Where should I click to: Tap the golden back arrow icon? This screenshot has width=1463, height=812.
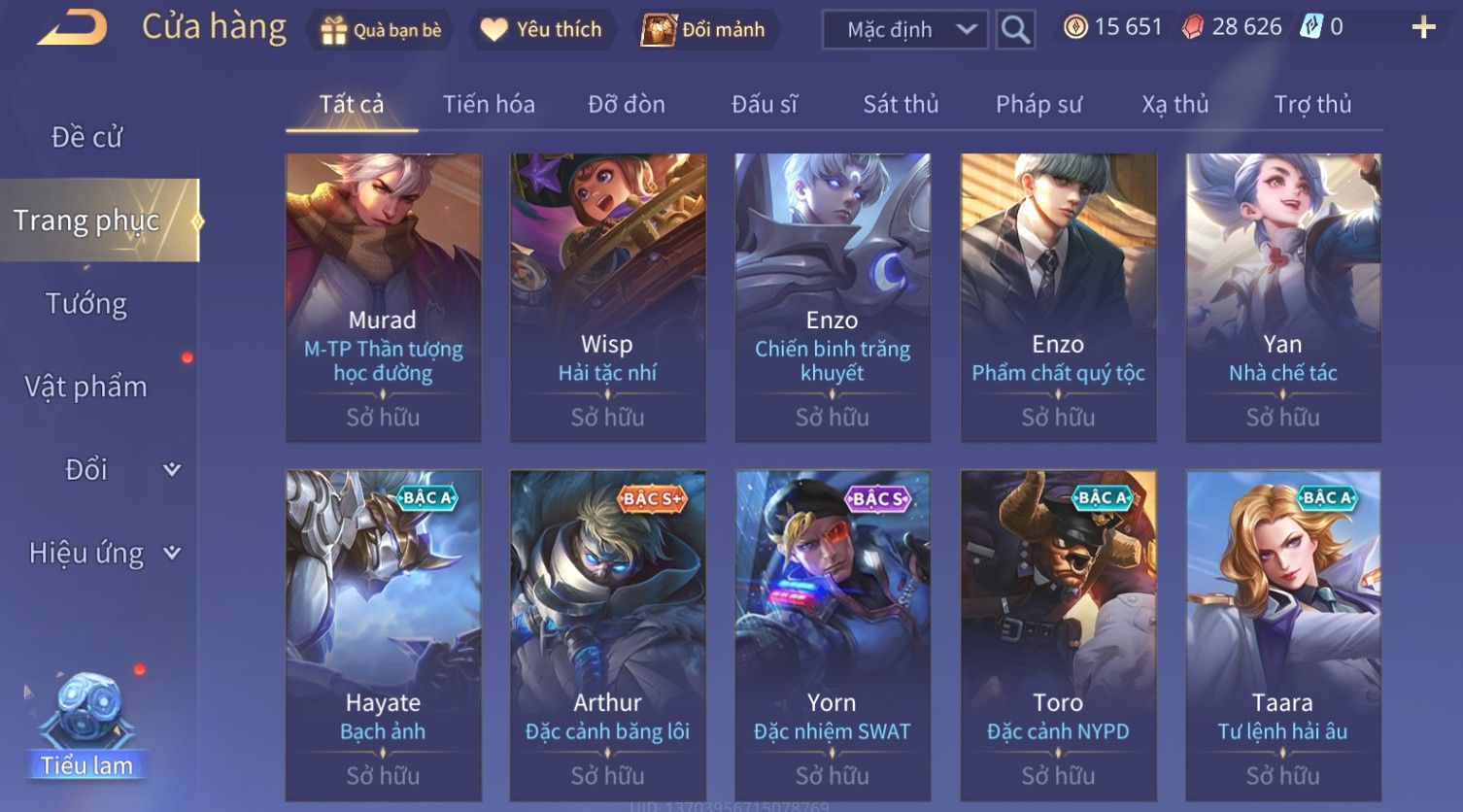(x=73, y=27)
